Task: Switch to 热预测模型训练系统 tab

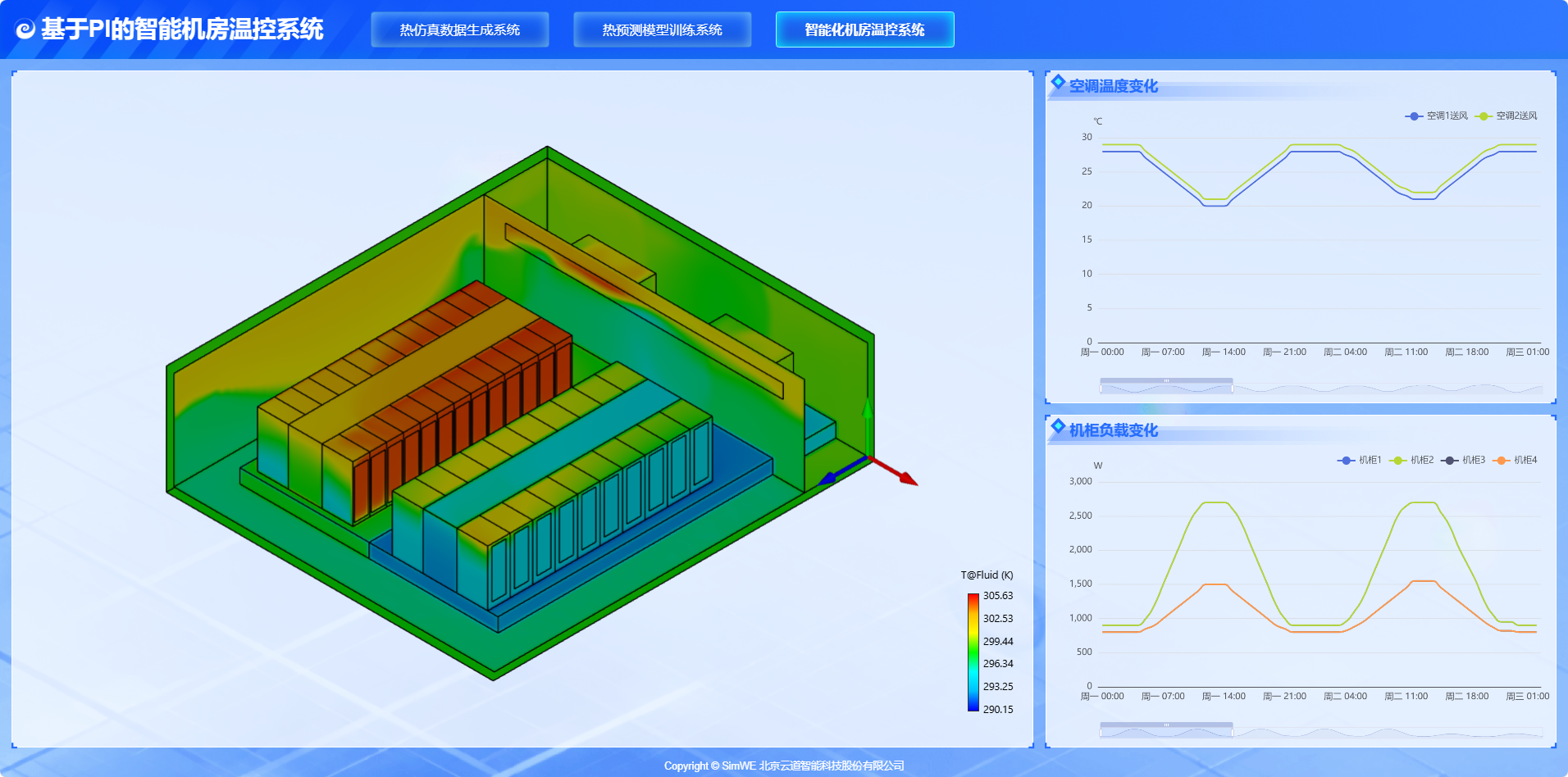Action: click(663, 30)
